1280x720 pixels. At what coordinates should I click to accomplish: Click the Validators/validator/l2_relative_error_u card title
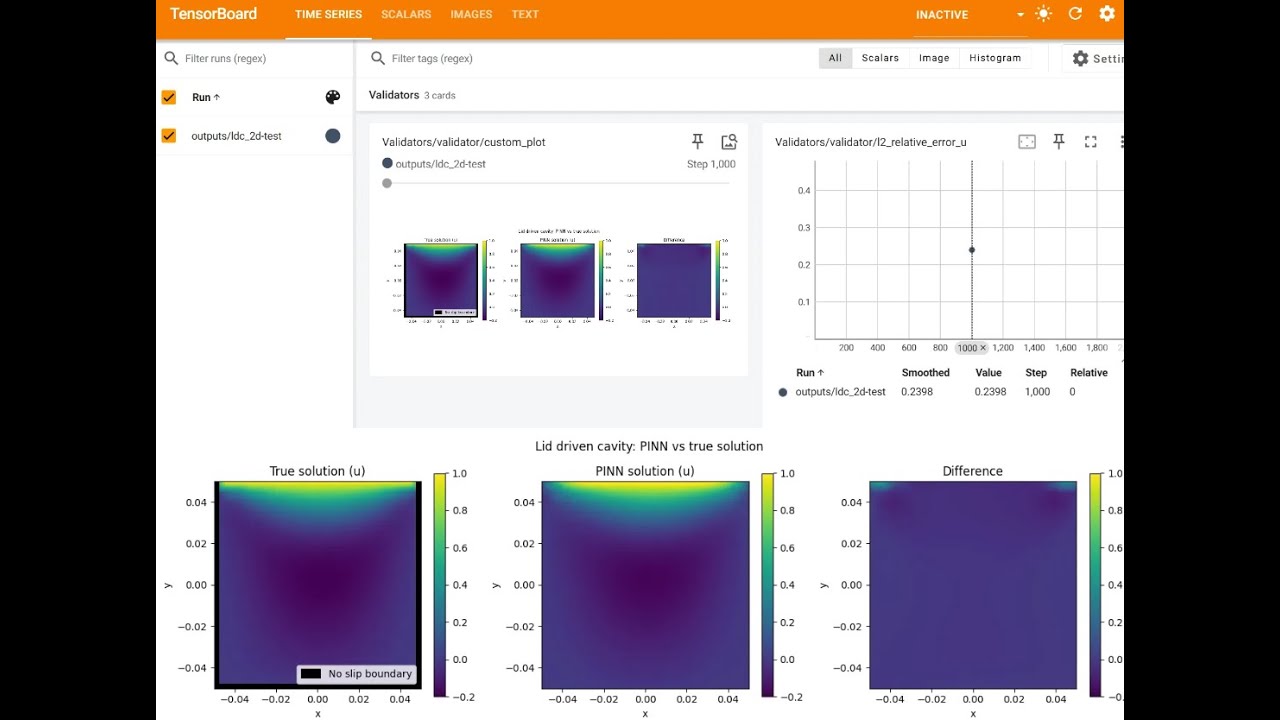coord(871,142)
